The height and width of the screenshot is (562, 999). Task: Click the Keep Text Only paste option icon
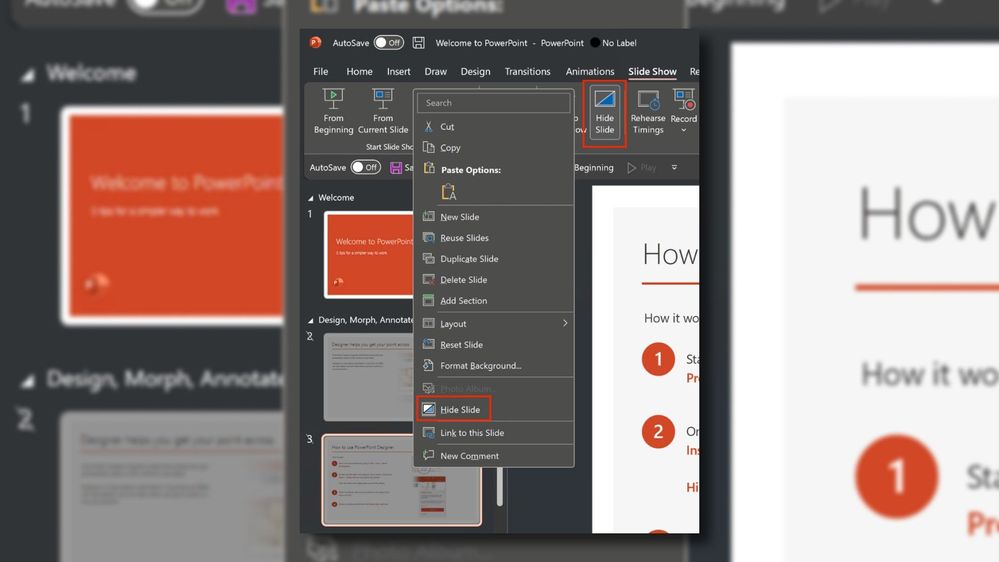pos(449,191)
